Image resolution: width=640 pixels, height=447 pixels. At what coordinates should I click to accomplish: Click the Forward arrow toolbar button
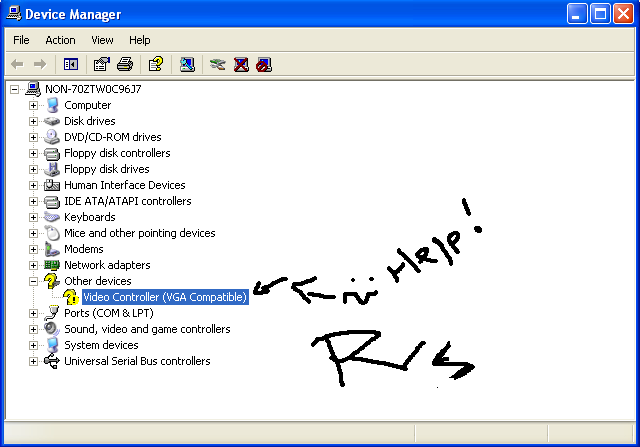(x=40, y=64)
